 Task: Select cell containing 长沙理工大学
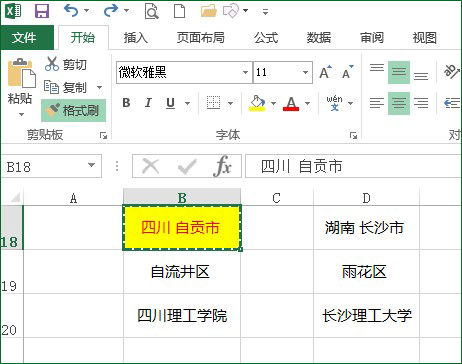click(x=366, y=315)
